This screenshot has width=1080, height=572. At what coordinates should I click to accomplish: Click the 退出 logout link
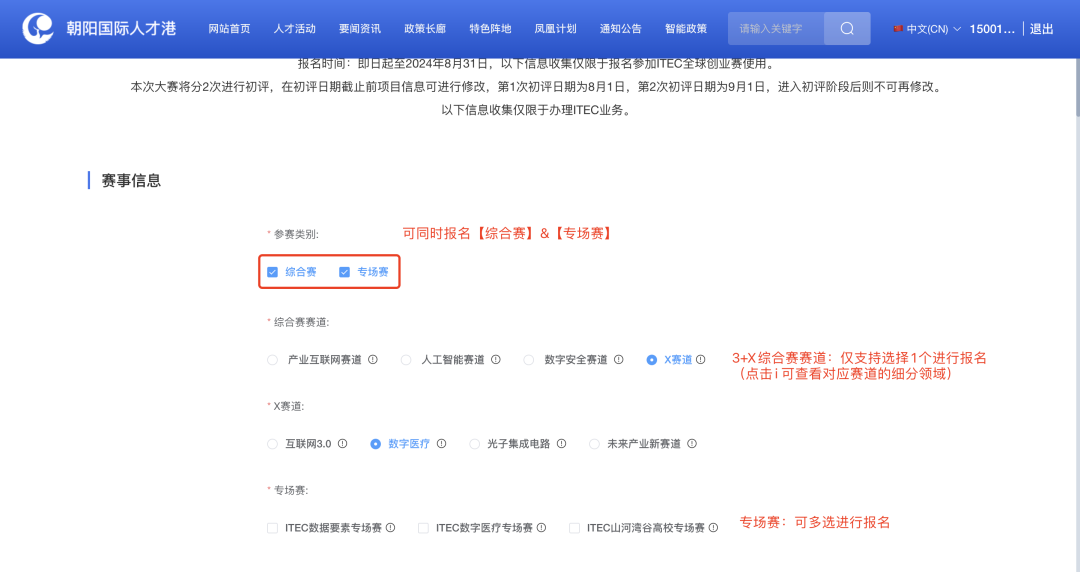coord(1042,29)
